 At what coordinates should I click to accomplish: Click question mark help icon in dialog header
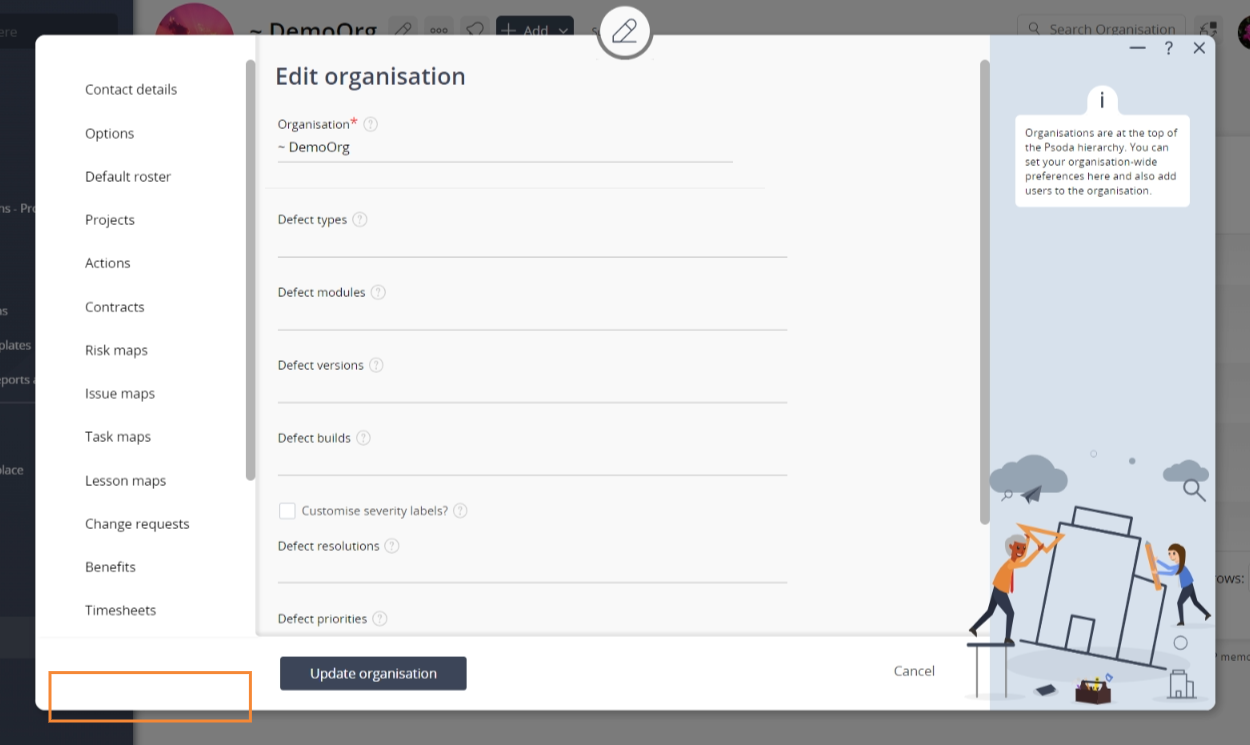(x=1168, y=48)
